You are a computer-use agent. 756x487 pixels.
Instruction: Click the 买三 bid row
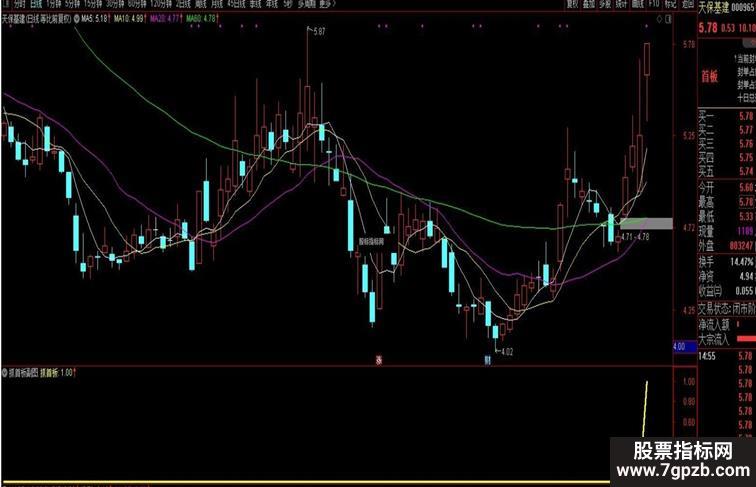pyautogui.click(x=727, y=144)
